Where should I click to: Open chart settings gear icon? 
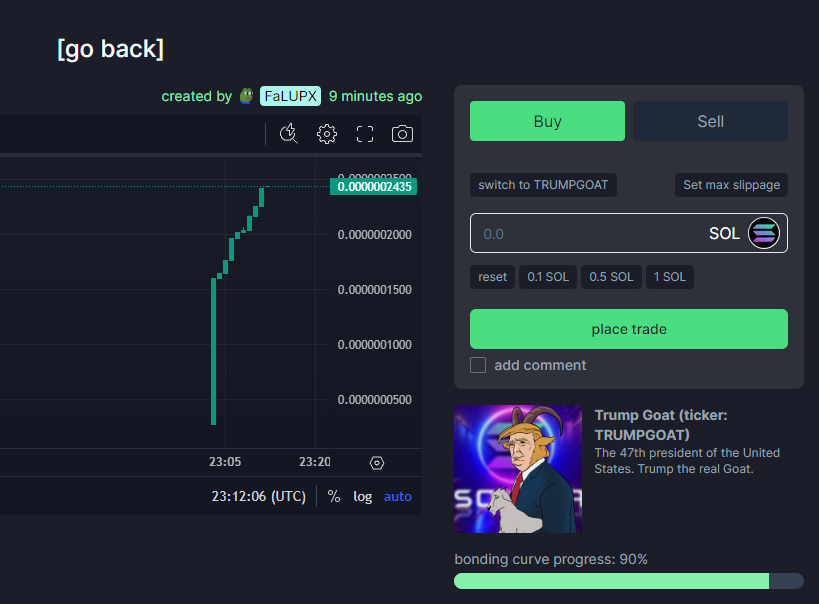(x=327, y=134)
